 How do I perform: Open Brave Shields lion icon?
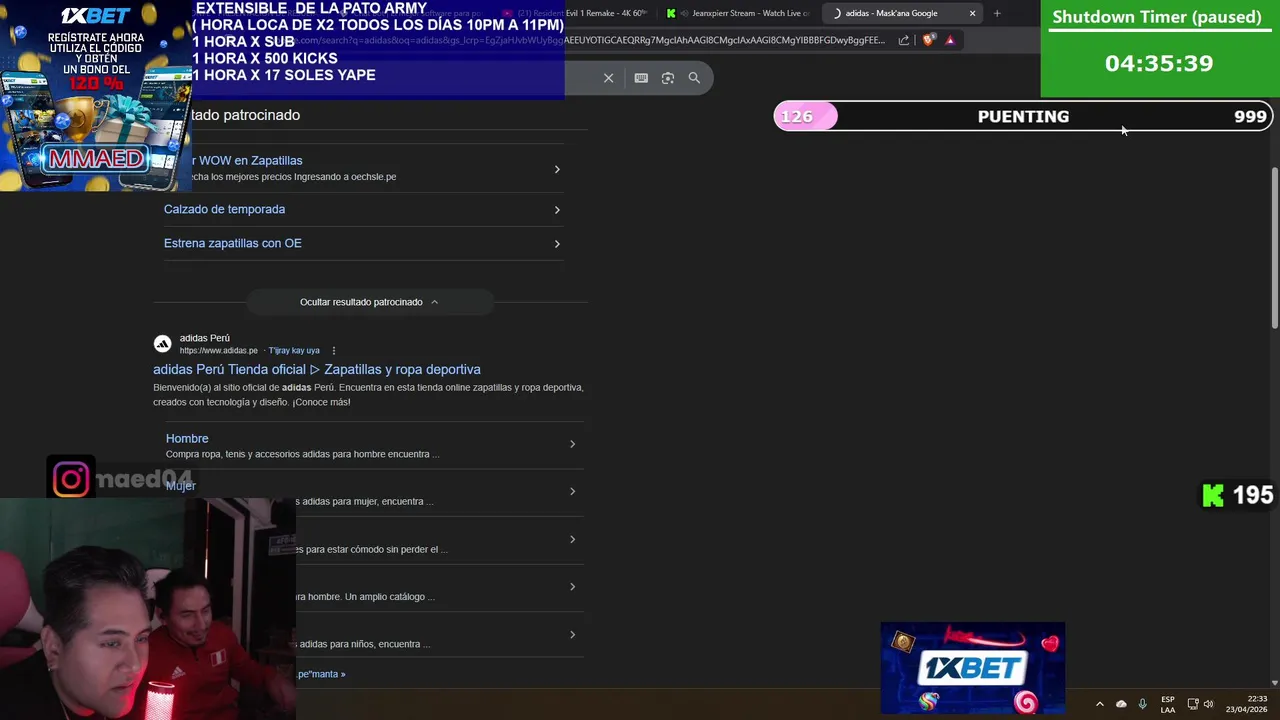tap(929, 40)
